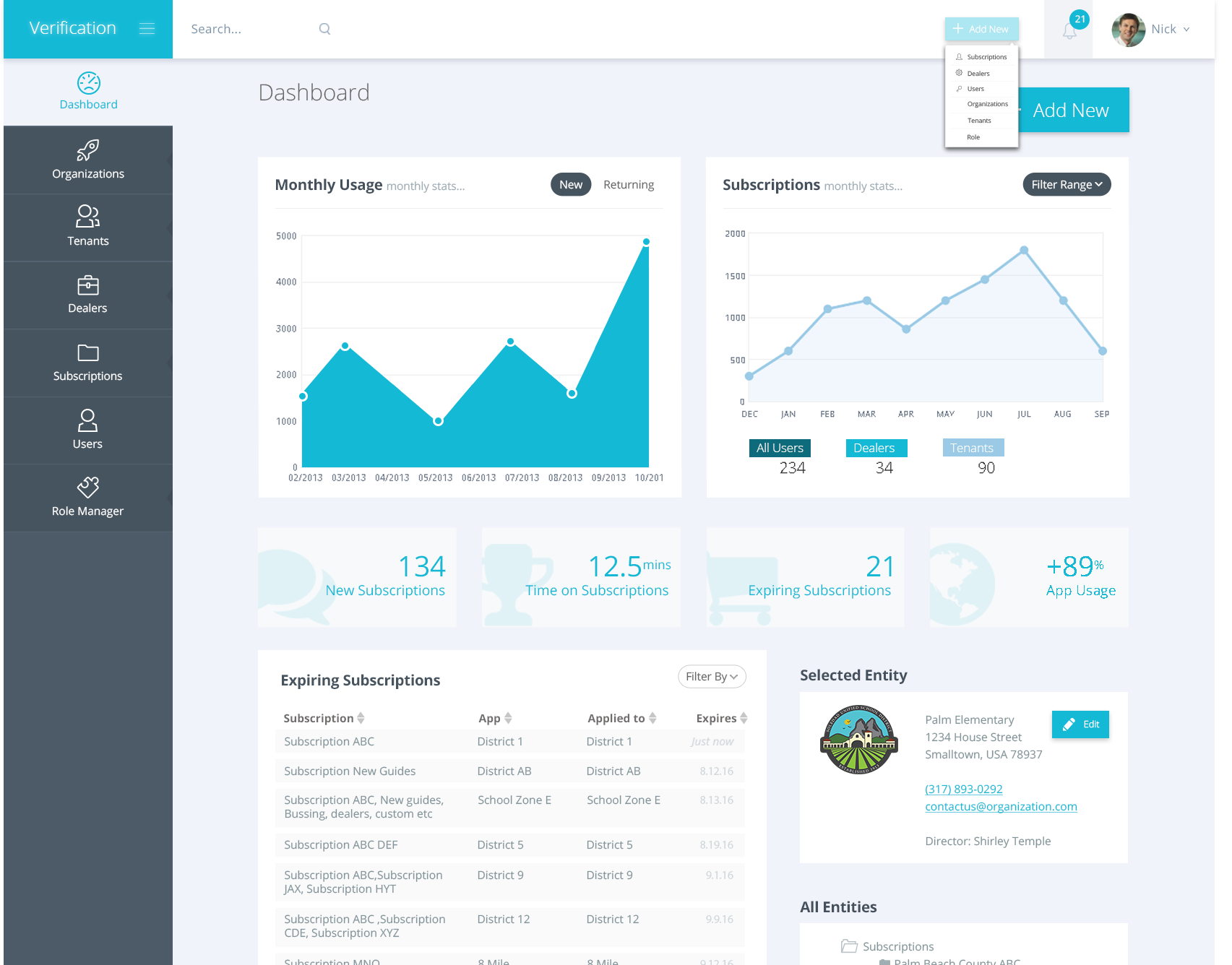The height and width of the screenshot is (965, 1232).
Task: Sort by Applied to column arrows
Action: [652, 718]
